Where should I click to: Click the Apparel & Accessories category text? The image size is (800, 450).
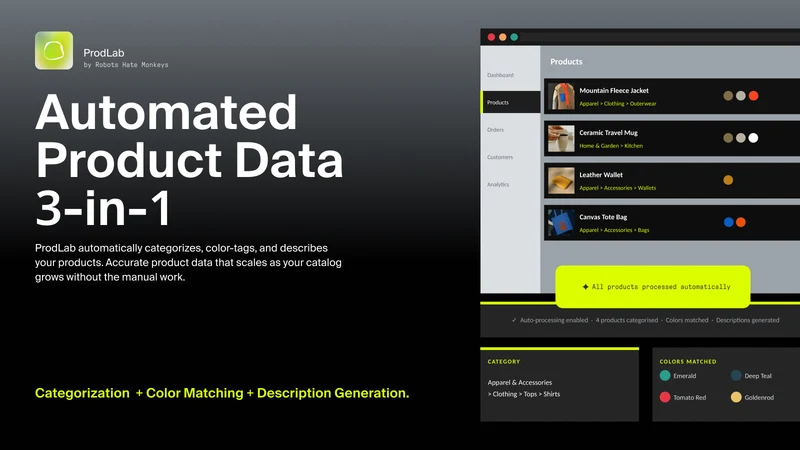519,382
